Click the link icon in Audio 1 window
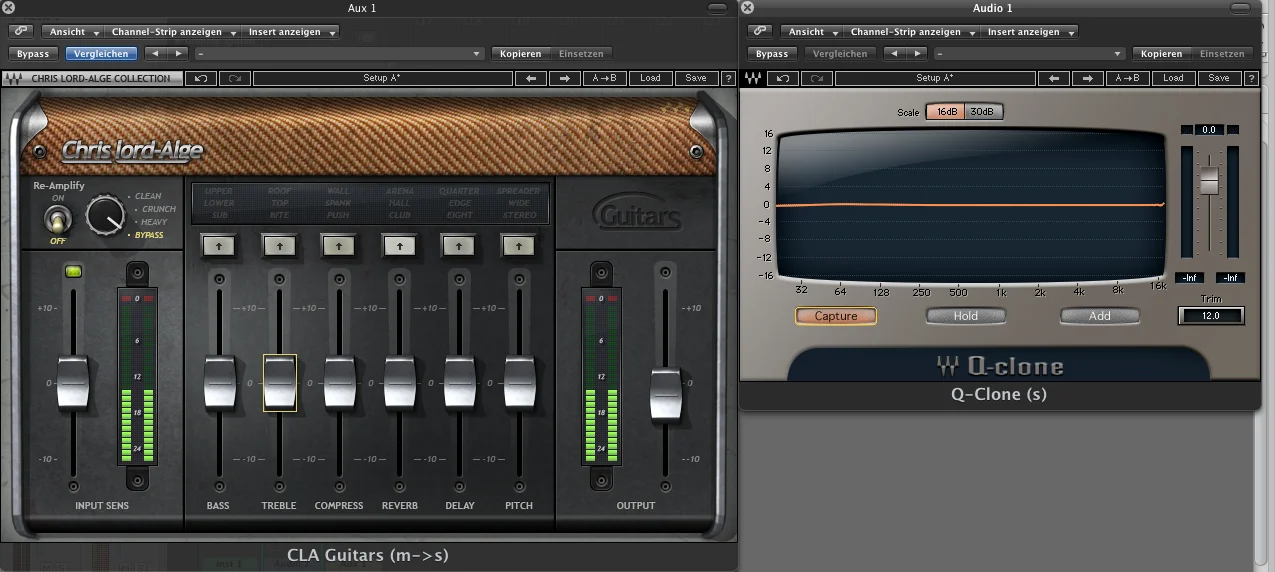 (x=758, y=32)
